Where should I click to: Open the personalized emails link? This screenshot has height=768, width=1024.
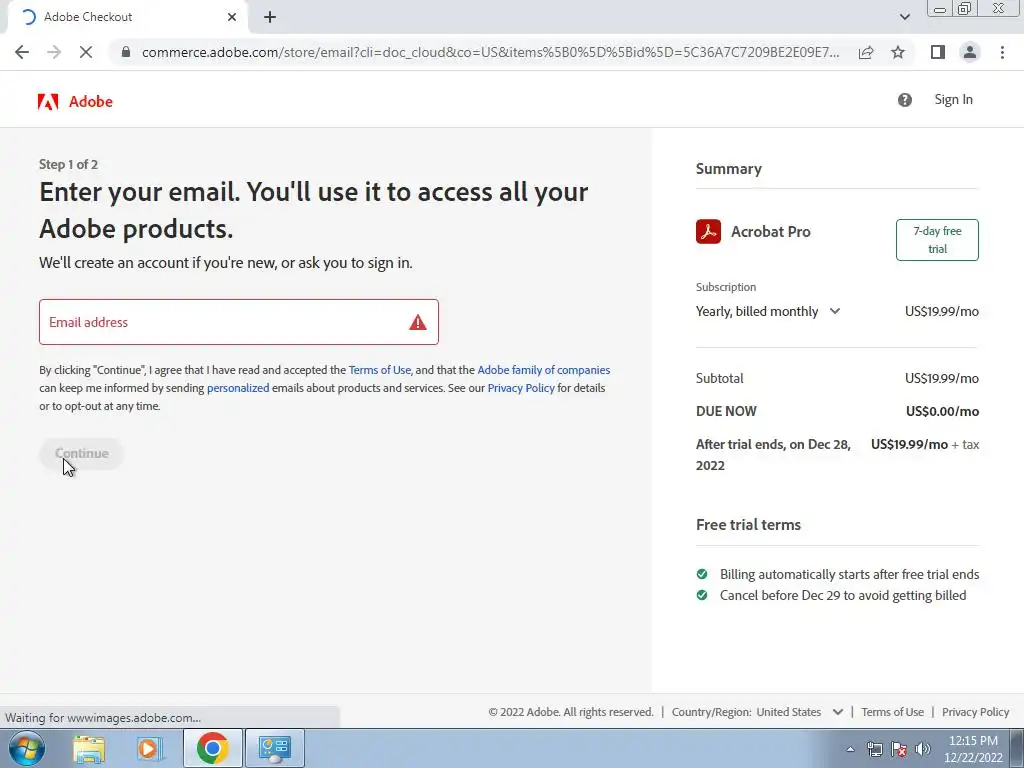coord(238,388)
